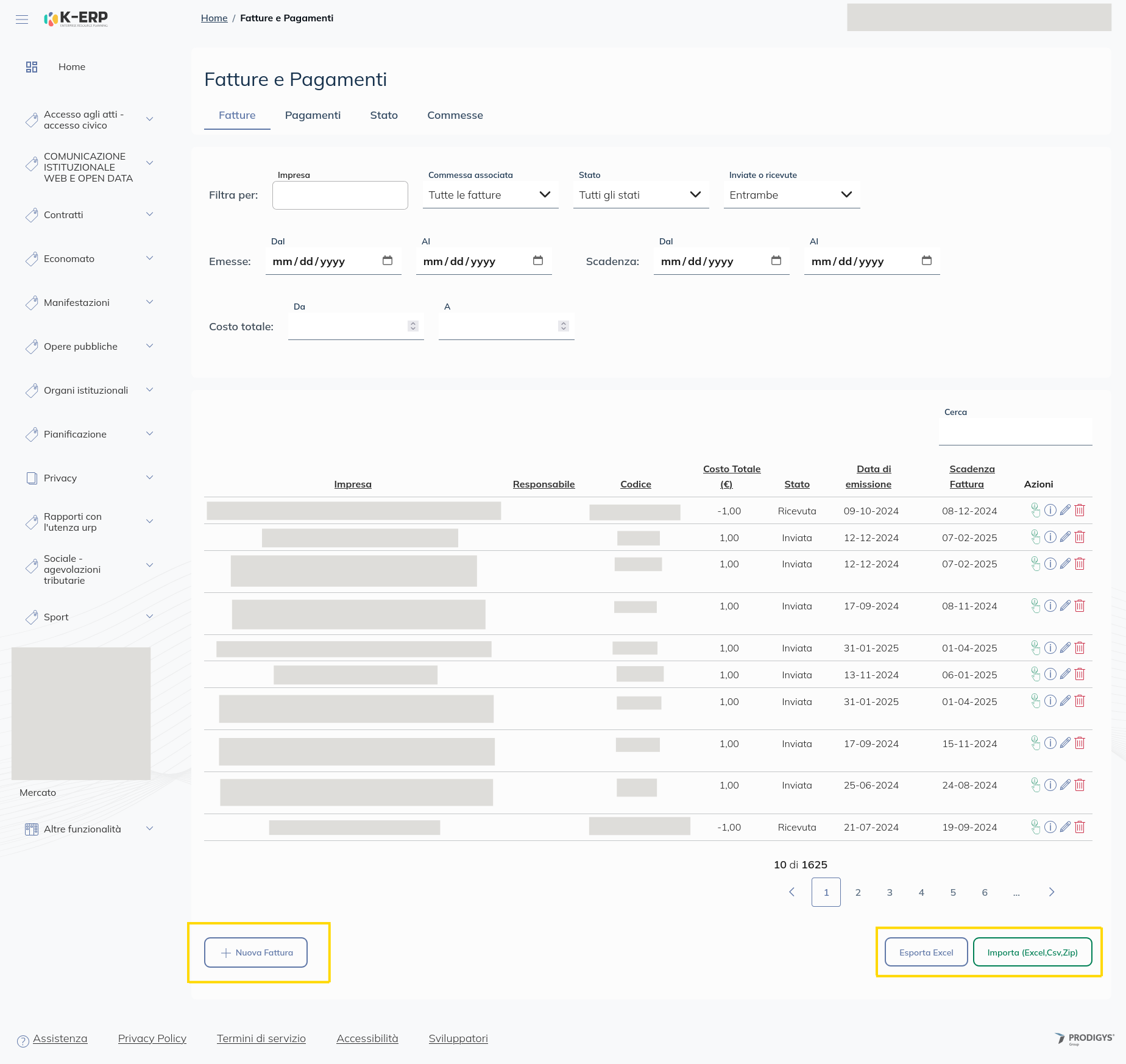Viewport: 1126px width, 1064px height.
Task: Click the Cerca search field
Action: 1015,432
